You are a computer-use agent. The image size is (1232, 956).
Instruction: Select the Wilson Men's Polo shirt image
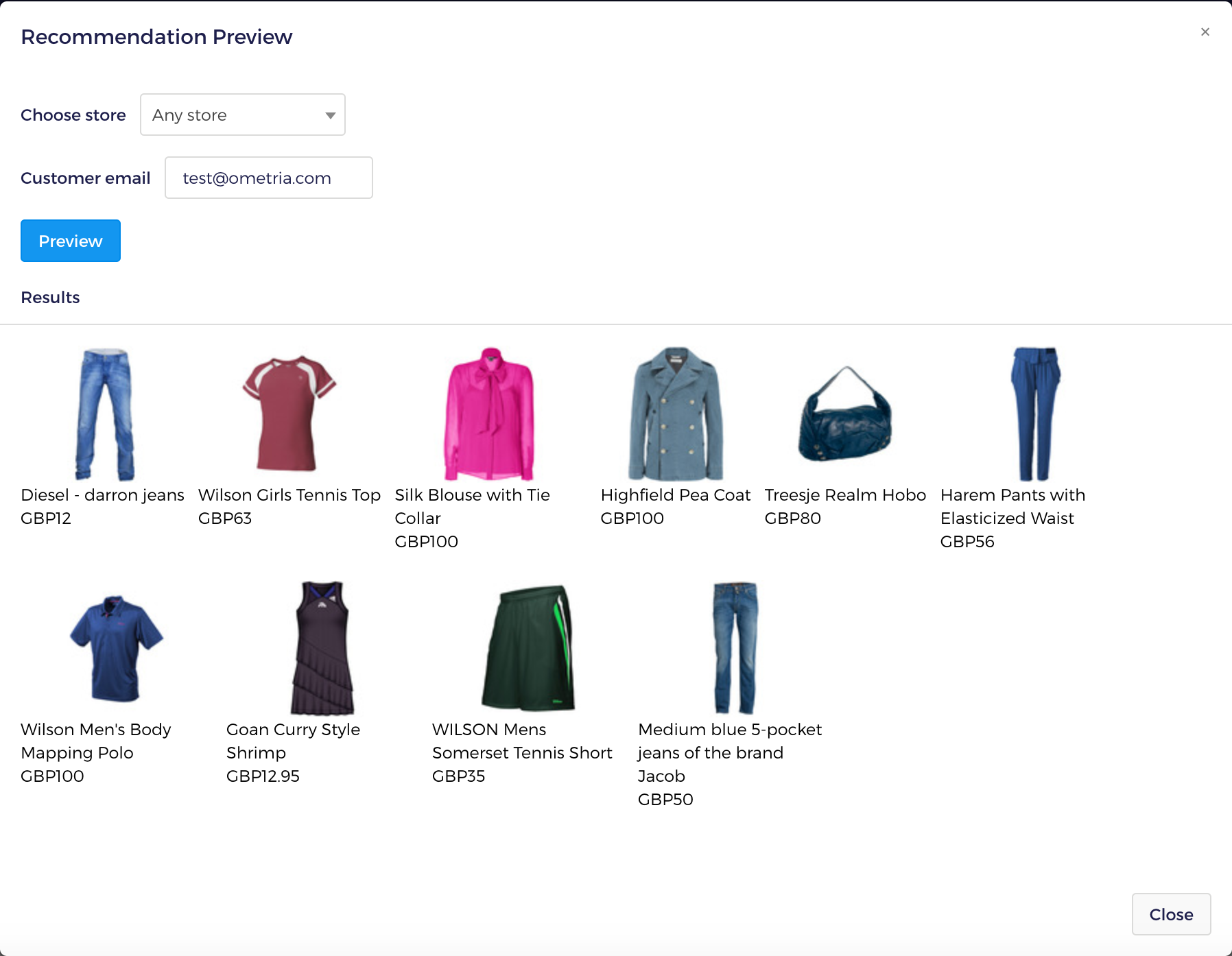pyautogui.click(x=117, y=648)
